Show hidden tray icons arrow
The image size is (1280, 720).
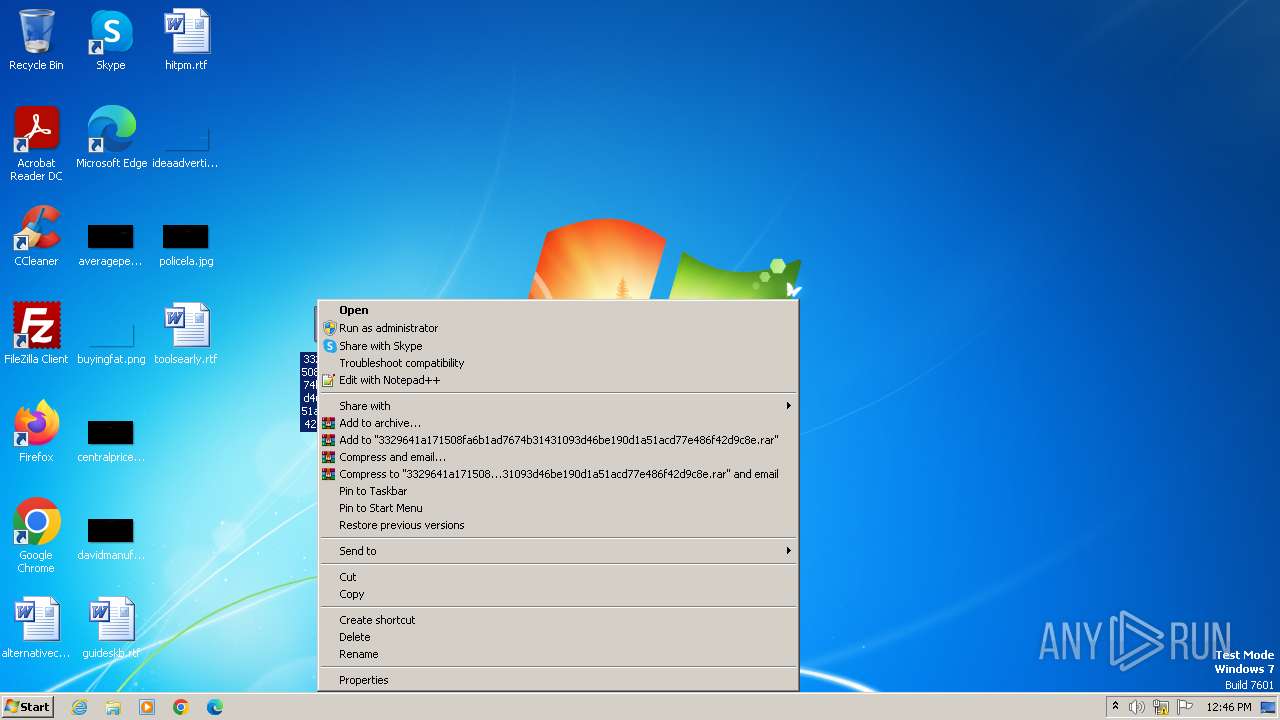pyautogui.click(x=1115, y=707)
